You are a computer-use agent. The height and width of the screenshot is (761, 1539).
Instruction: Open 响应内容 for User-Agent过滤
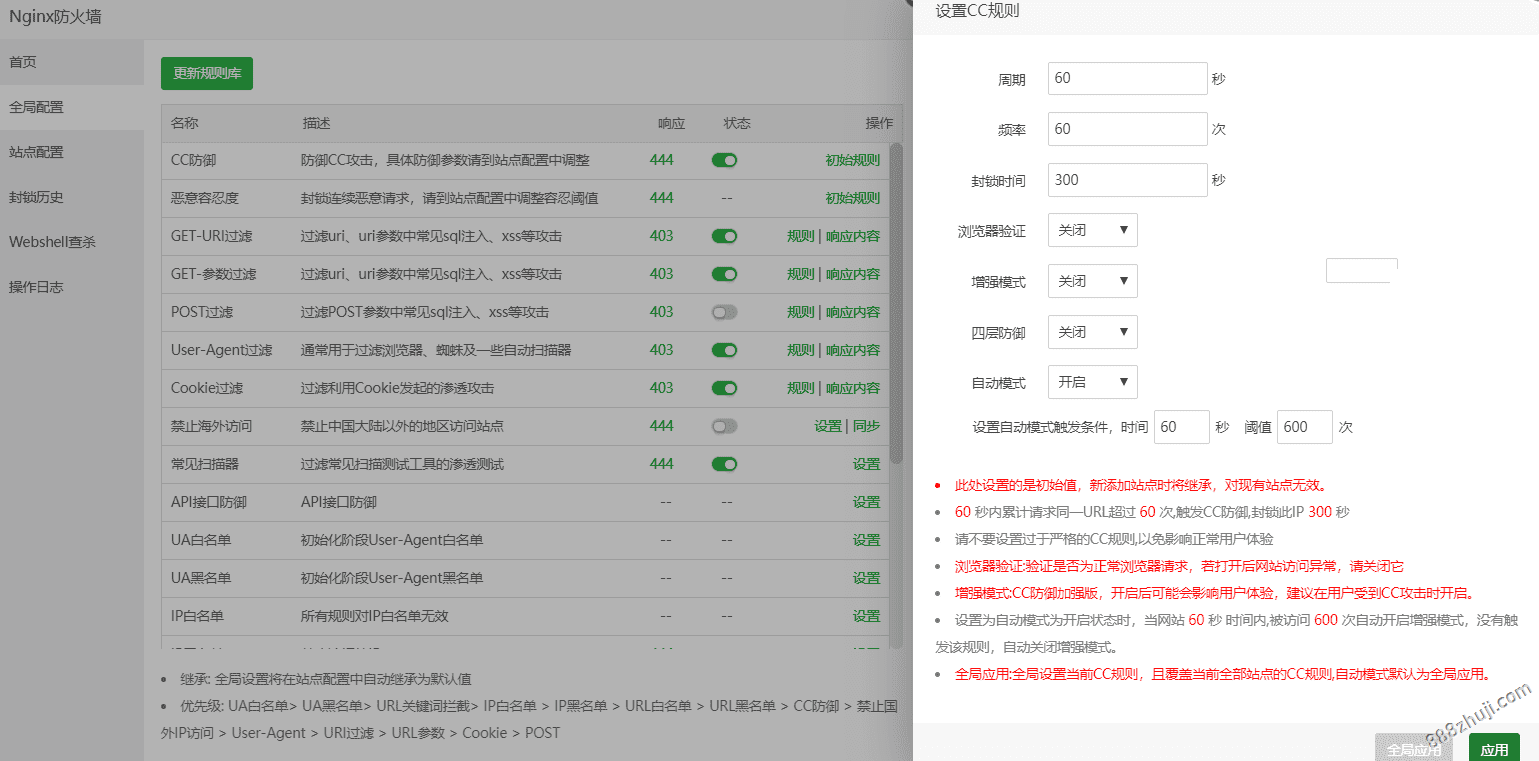(x=853, y=350)
